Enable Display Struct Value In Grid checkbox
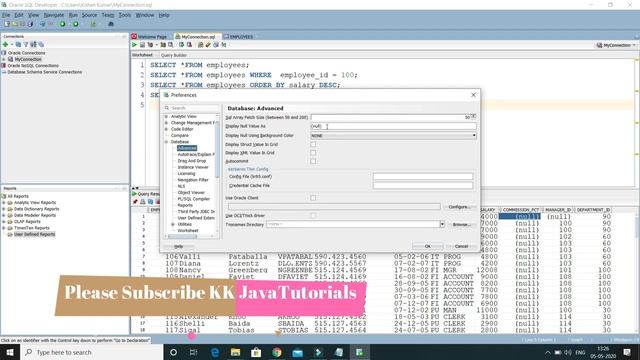Viewport: 640px width, 360px height. point(313,144)
